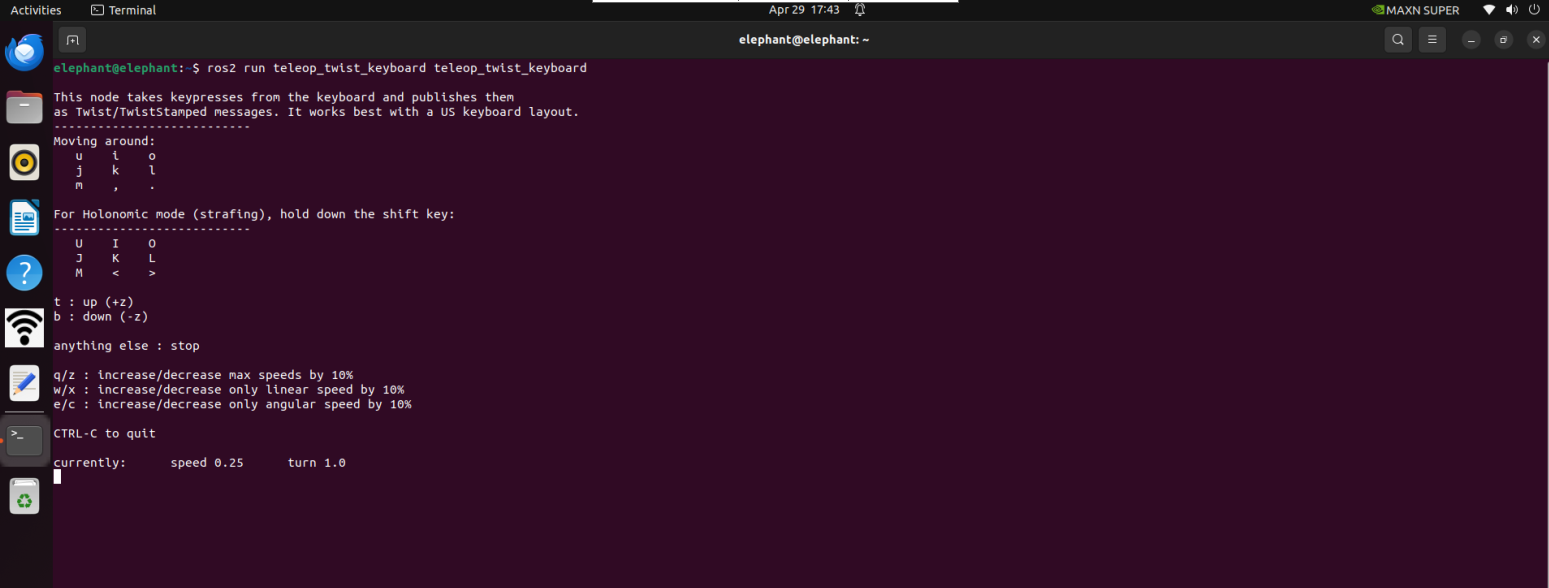Click the 'anything else : stop' line
This screenshot has height=588, width=1549.
coord(127,346)
